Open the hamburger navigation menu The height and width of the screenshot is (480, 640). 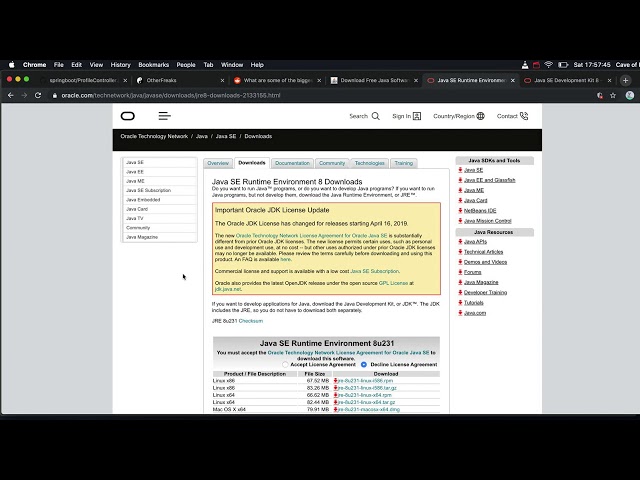tap(164, 116)
